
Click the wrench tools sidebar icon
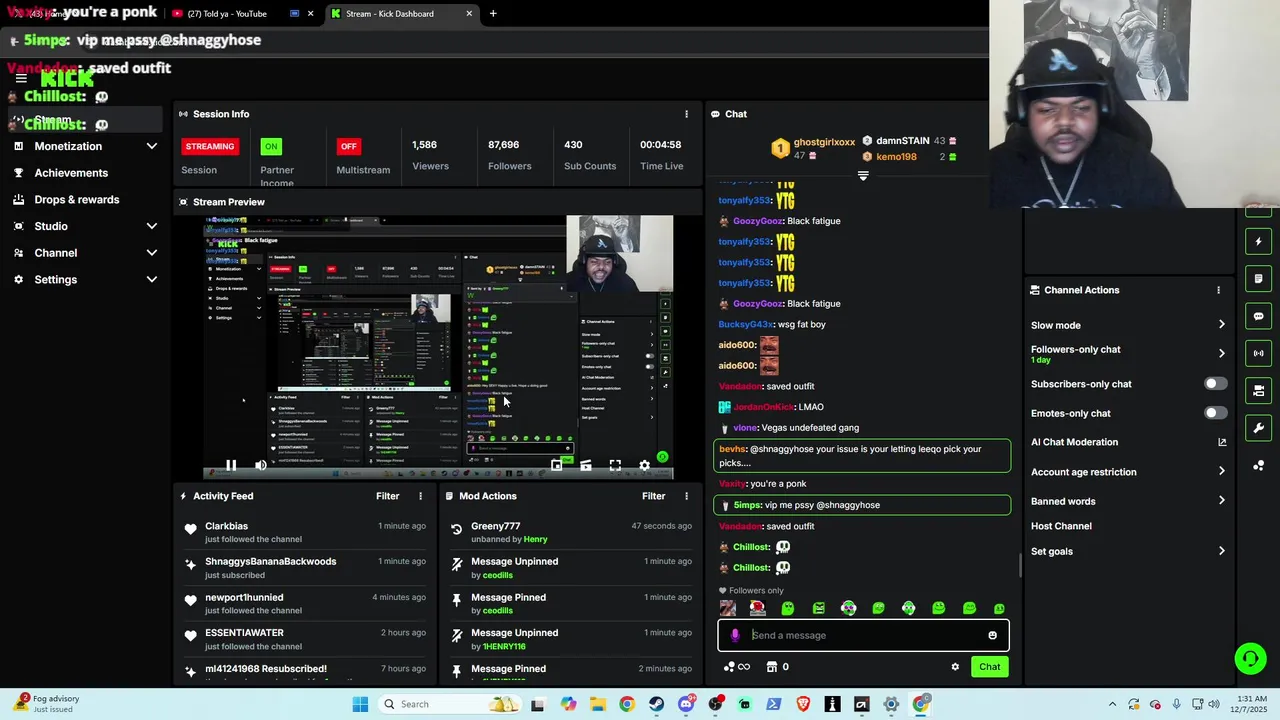1259,428
